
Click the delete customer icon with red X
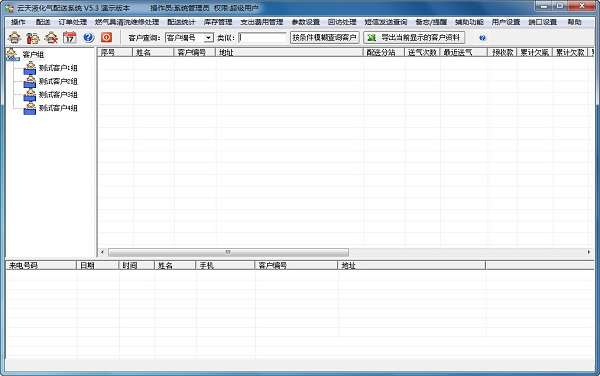tap(51, 37)
